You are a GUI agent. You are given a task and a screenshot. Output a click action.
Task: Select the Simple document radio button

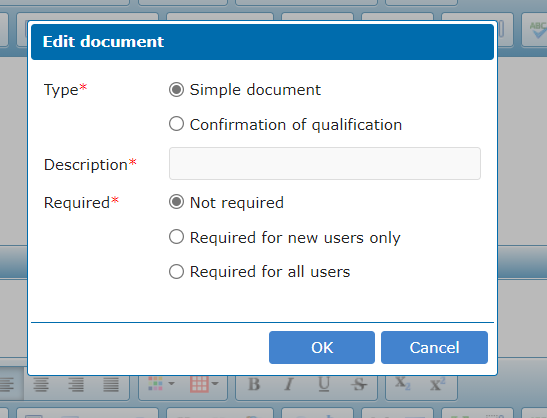(176, 90)
